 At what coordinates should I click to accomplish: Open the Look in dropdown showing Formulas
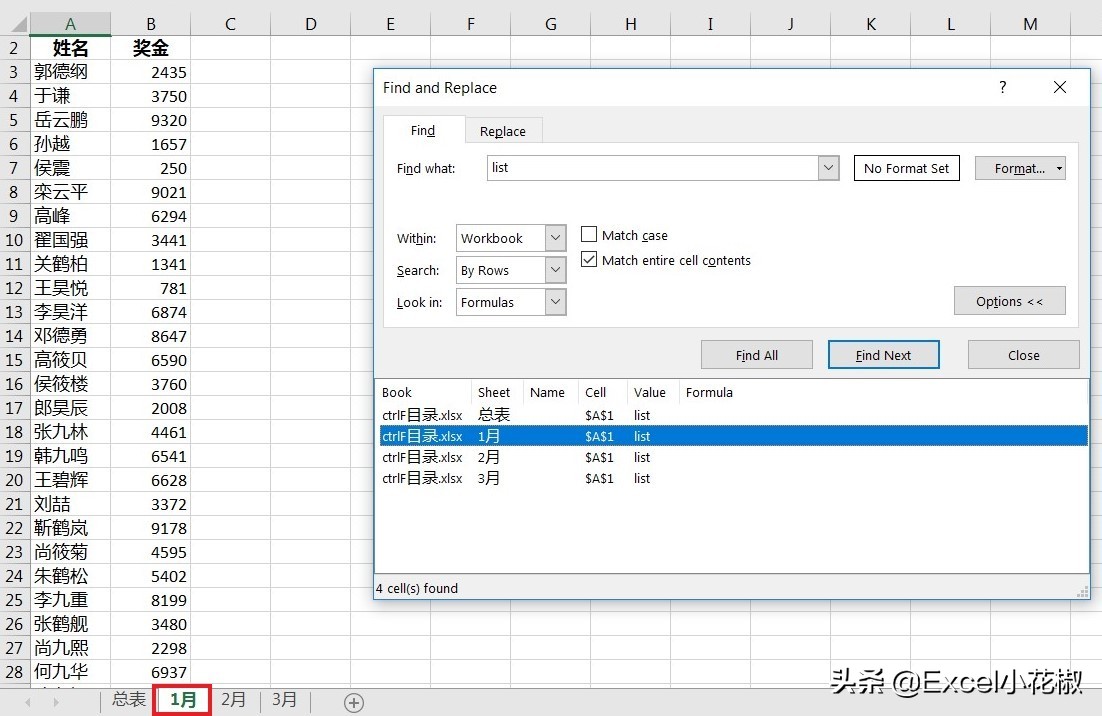(x=555, y=302)
